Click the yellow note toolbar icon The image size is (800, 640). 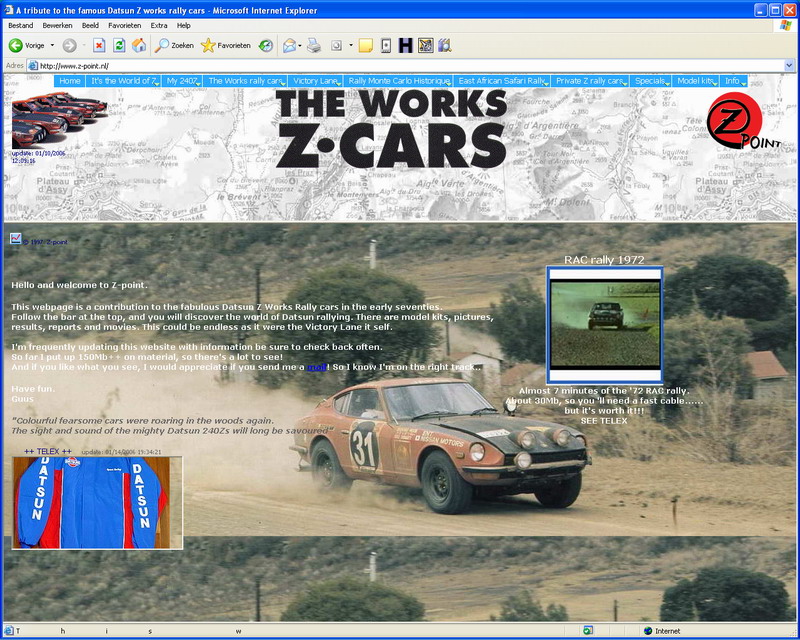tap(365, 45)
